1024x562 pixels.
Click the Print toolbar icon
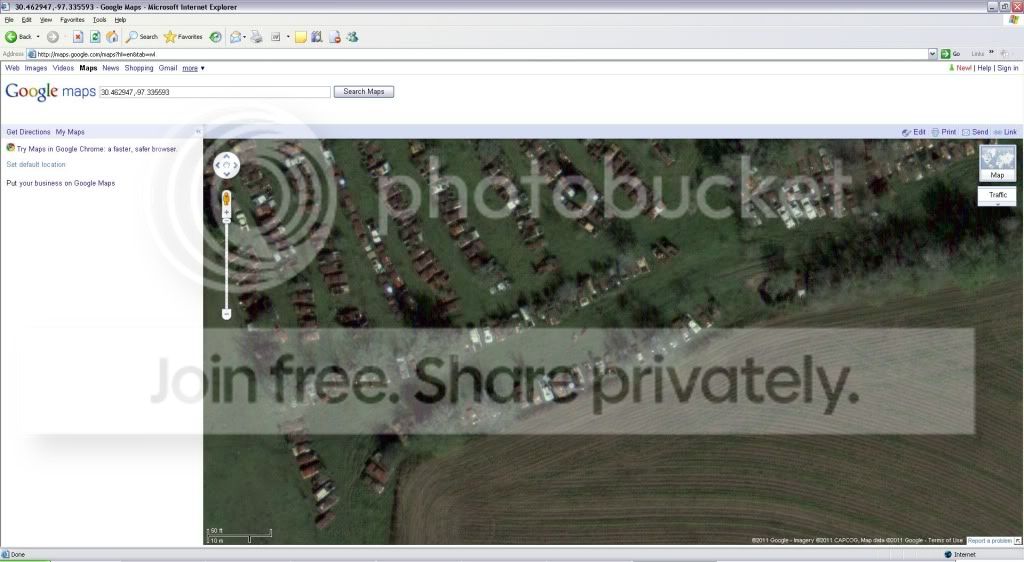pyautogui.click(x=257, y=37)
